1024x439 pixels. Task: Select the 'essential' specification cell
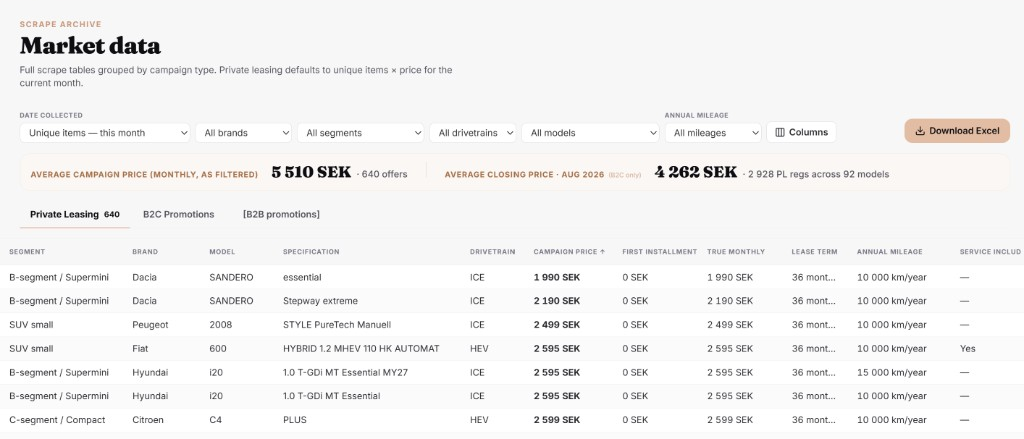click(302, 277)
